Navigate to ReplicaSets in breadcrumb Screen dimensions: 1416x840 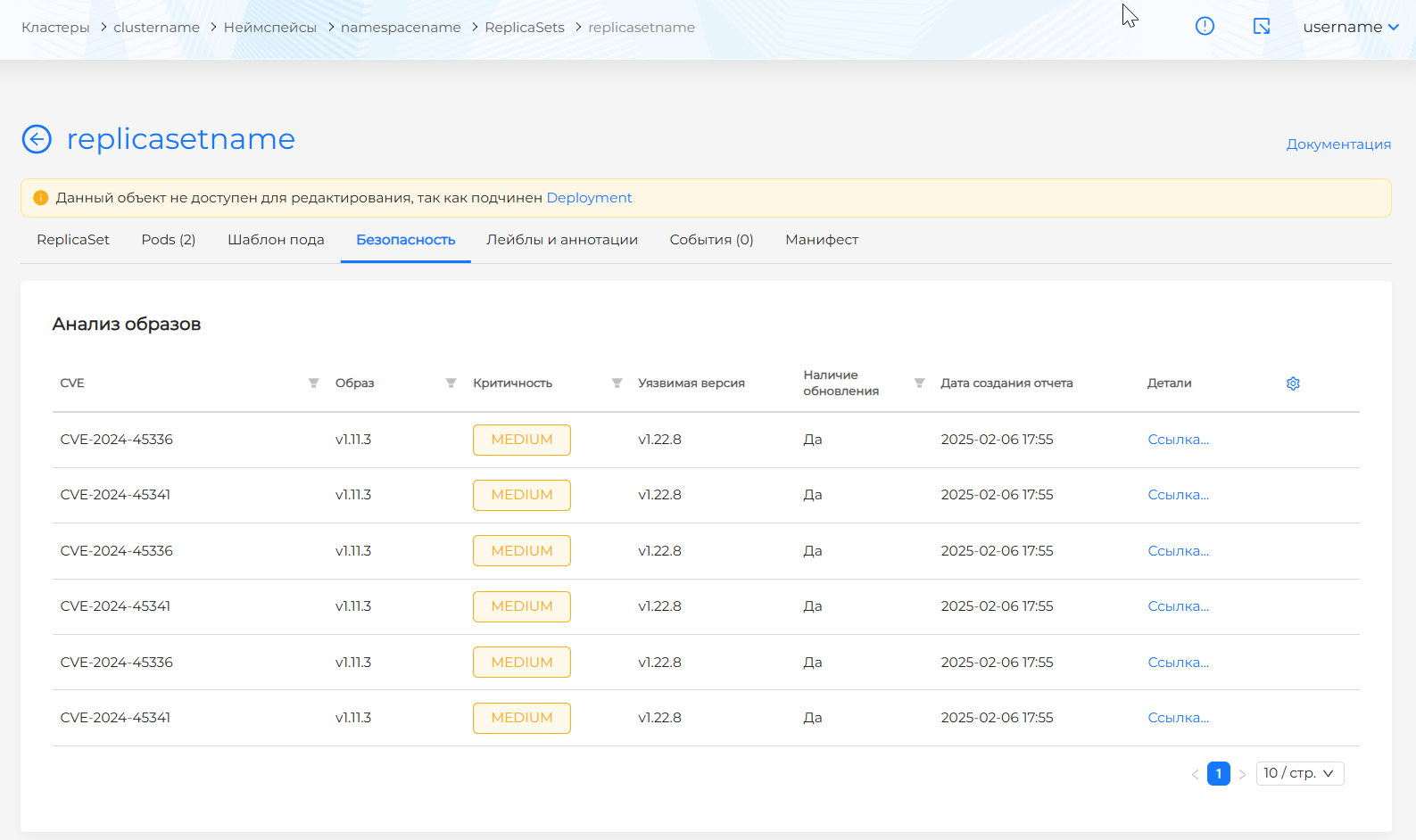(x=525, y=28)
